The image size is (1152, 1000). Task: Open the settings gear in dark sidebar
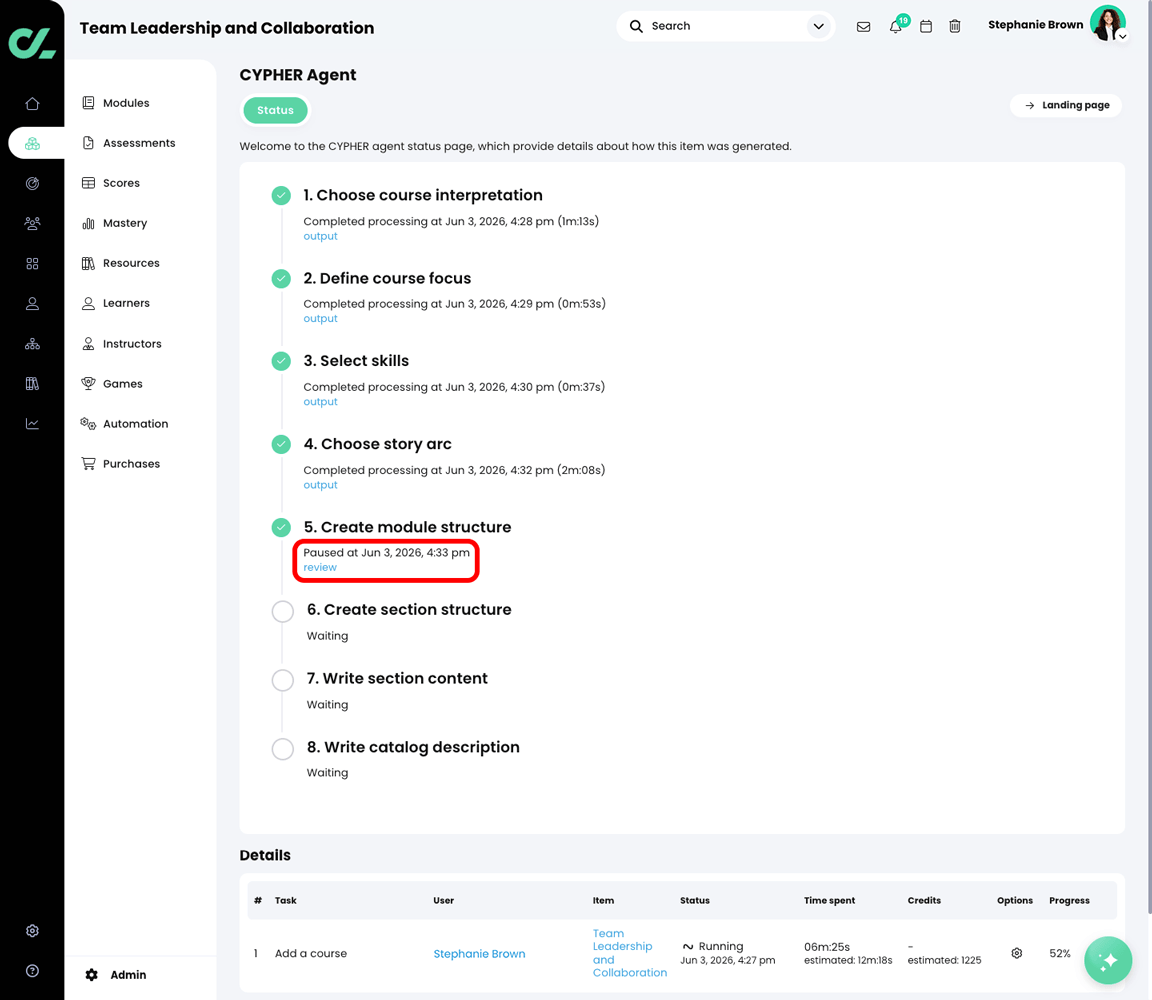(32, 931)
